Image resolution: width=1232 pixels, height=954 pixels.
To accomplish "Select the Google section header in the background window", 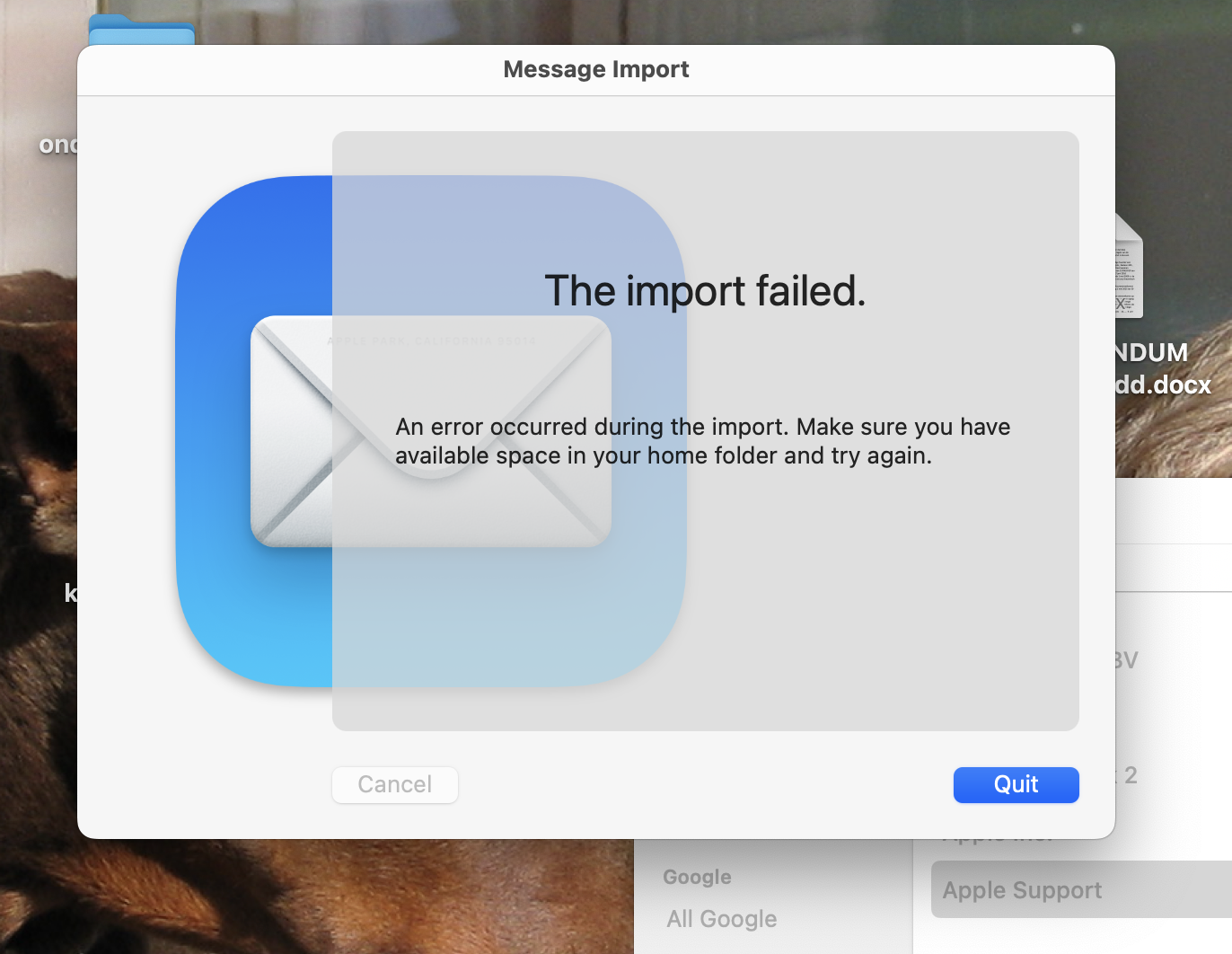I will click(x=697, y=876).
